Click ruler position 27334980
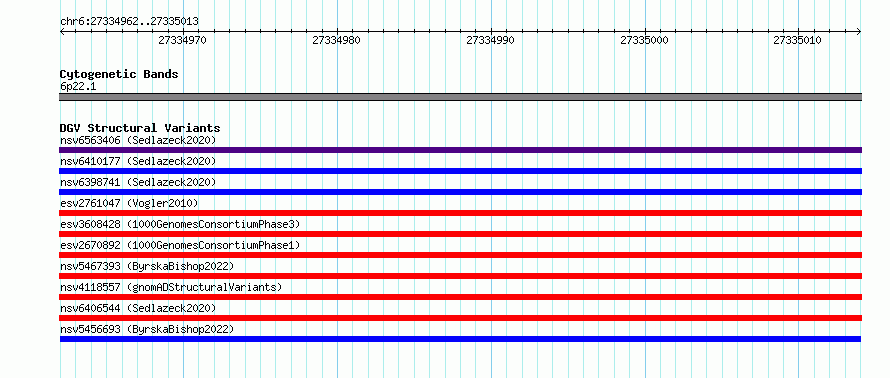Screen dimensions: 890x378 pos(337,40)
